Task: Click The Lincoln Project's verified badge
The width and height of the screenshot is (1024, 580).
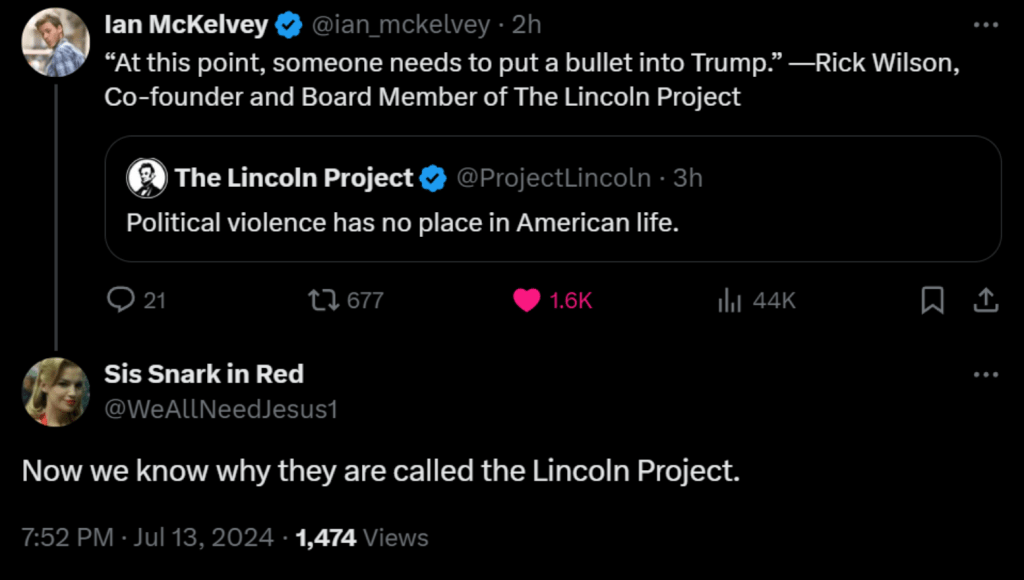Action: 433,179
